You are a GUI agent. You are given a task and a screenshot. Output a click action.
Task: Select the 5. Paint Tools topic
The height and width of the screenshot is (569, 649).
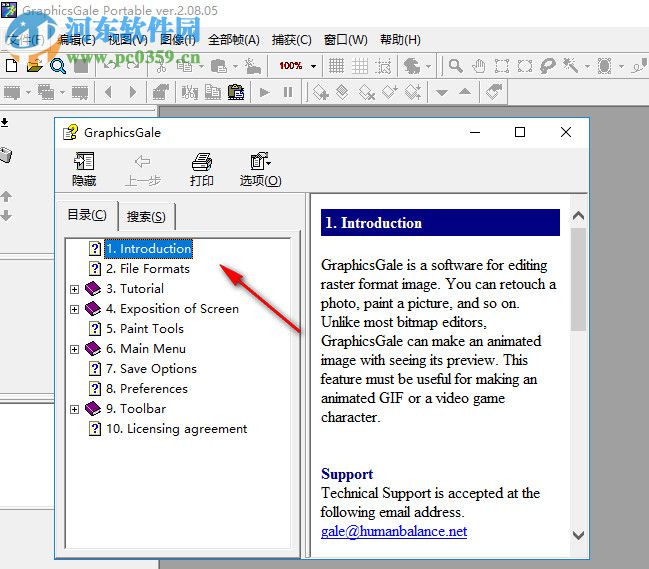click(145, 329)
